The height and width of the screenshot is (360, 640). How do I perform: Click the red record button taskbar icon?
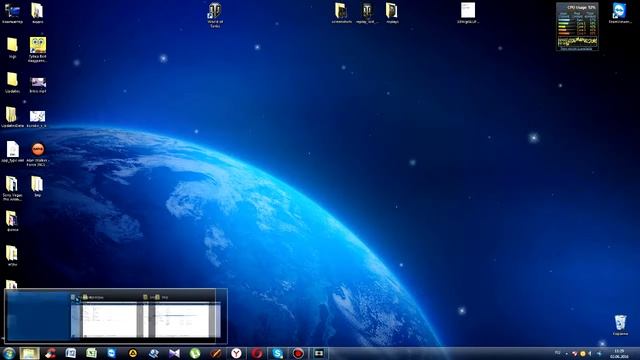point(298,353)
